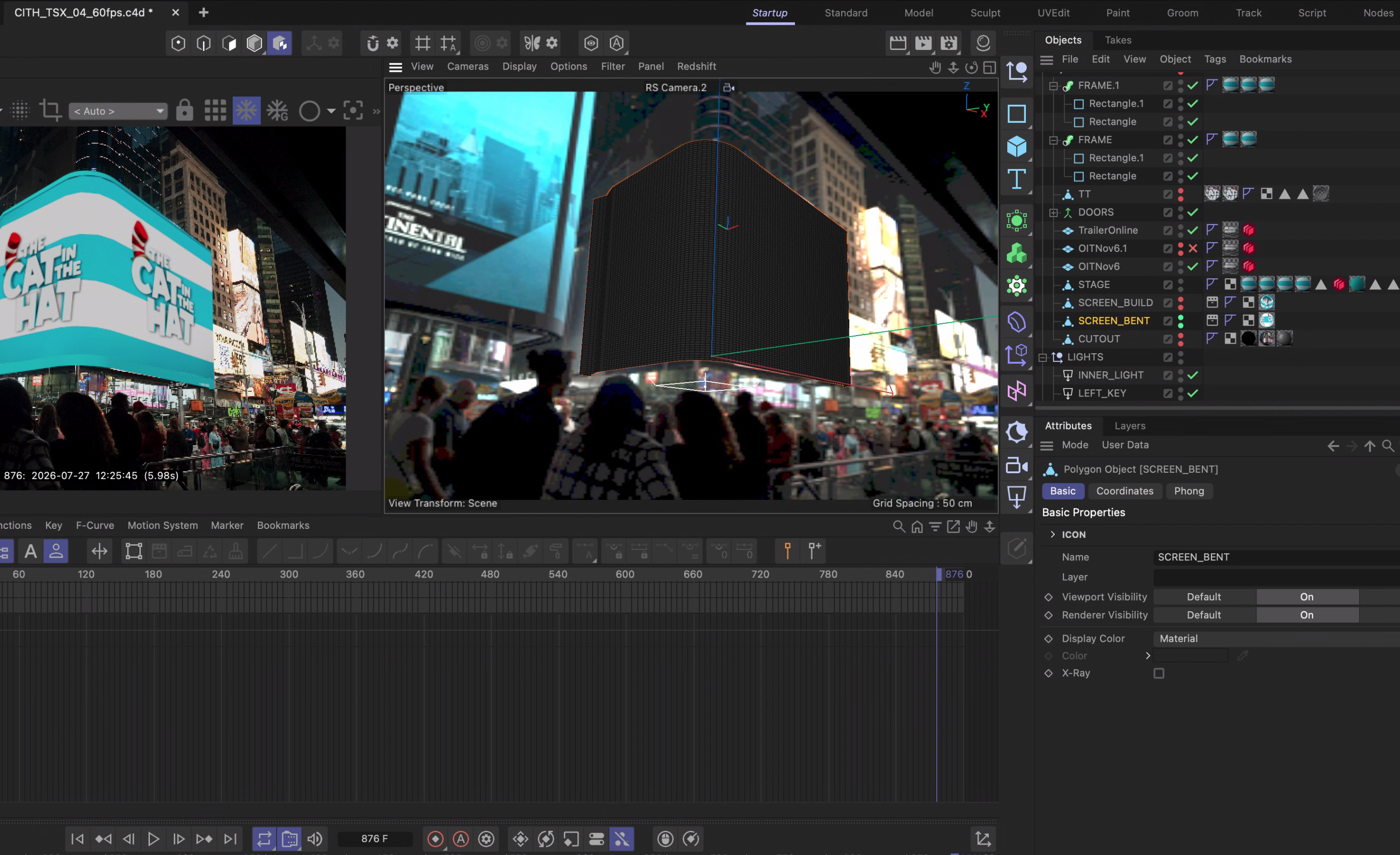Click the orange marker icon in timeline
Viewport: 1400px width, 855px height.
point(787,550)
